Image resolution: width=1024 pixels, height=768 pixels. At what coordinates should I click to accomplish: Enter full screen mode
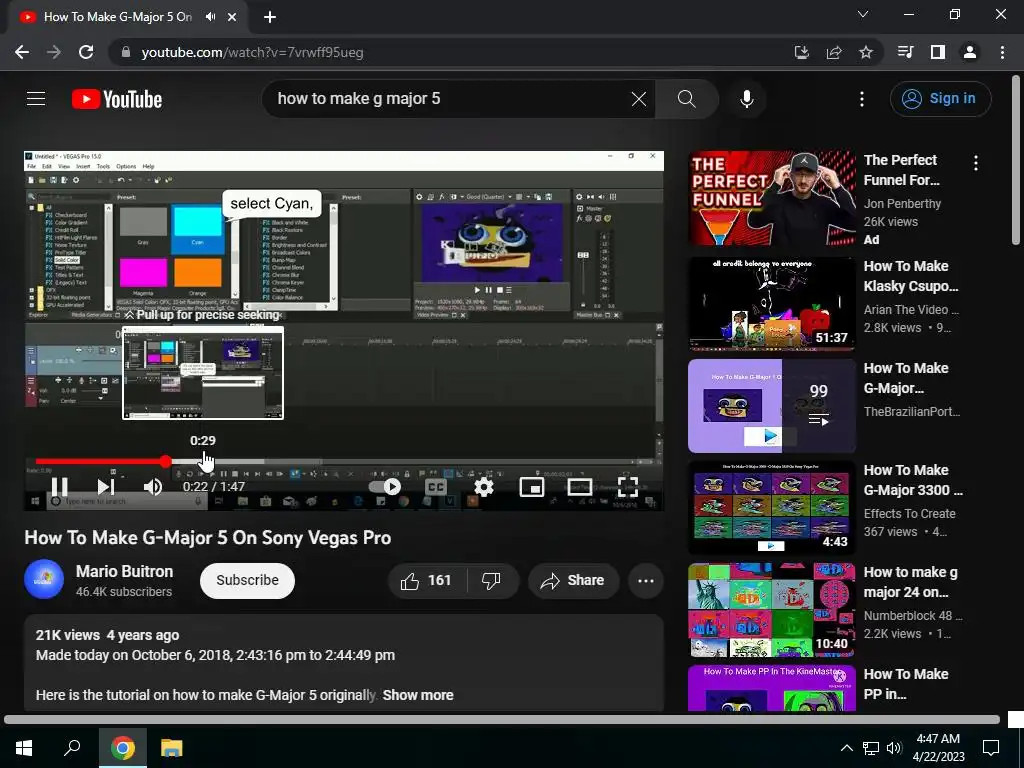(628, 487)
